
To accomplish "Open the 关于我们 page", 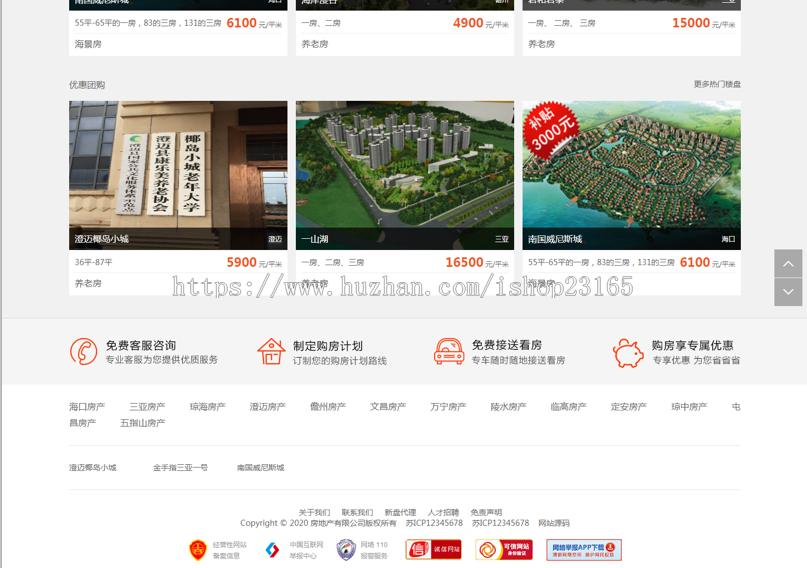I will point(314,512).
